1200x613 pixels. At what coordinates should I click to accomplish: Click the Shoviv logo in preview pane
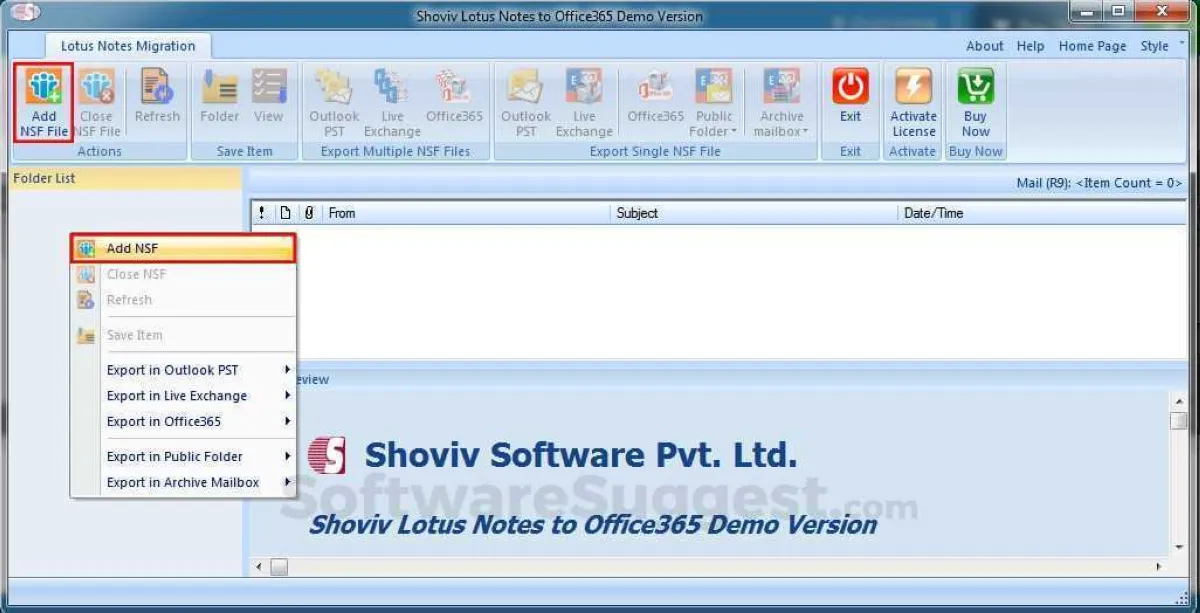click(326, 455)
